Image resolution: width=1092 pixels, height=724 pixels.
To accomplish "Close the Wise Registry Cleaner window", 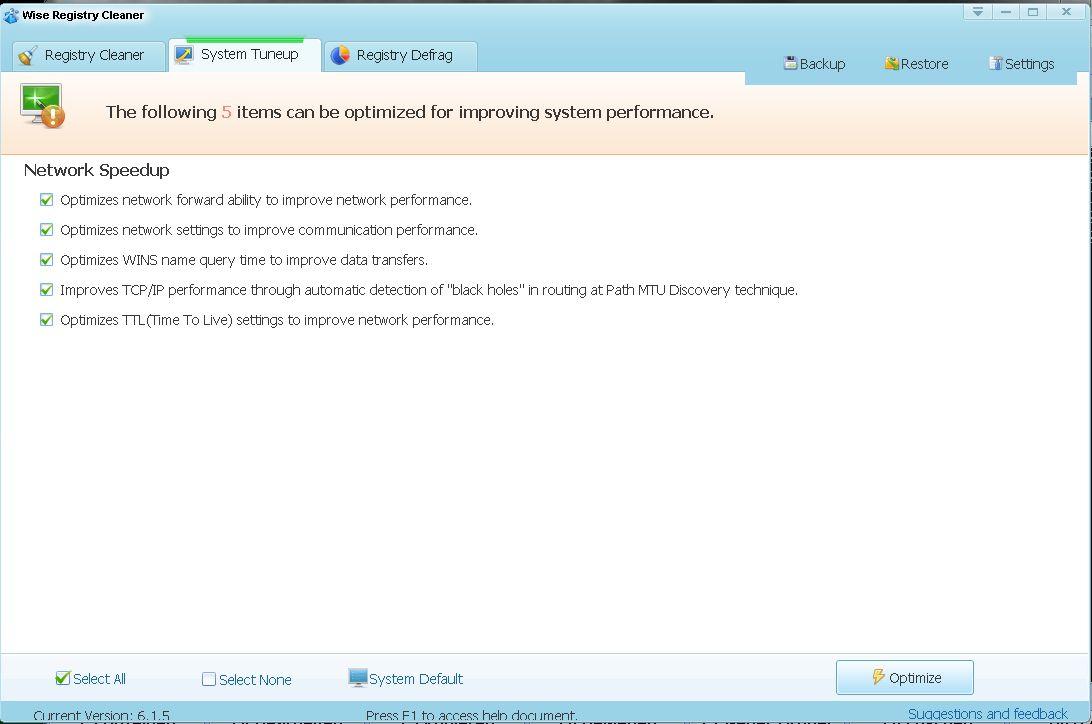I will pyautogui.click(x=1066, y=12).
